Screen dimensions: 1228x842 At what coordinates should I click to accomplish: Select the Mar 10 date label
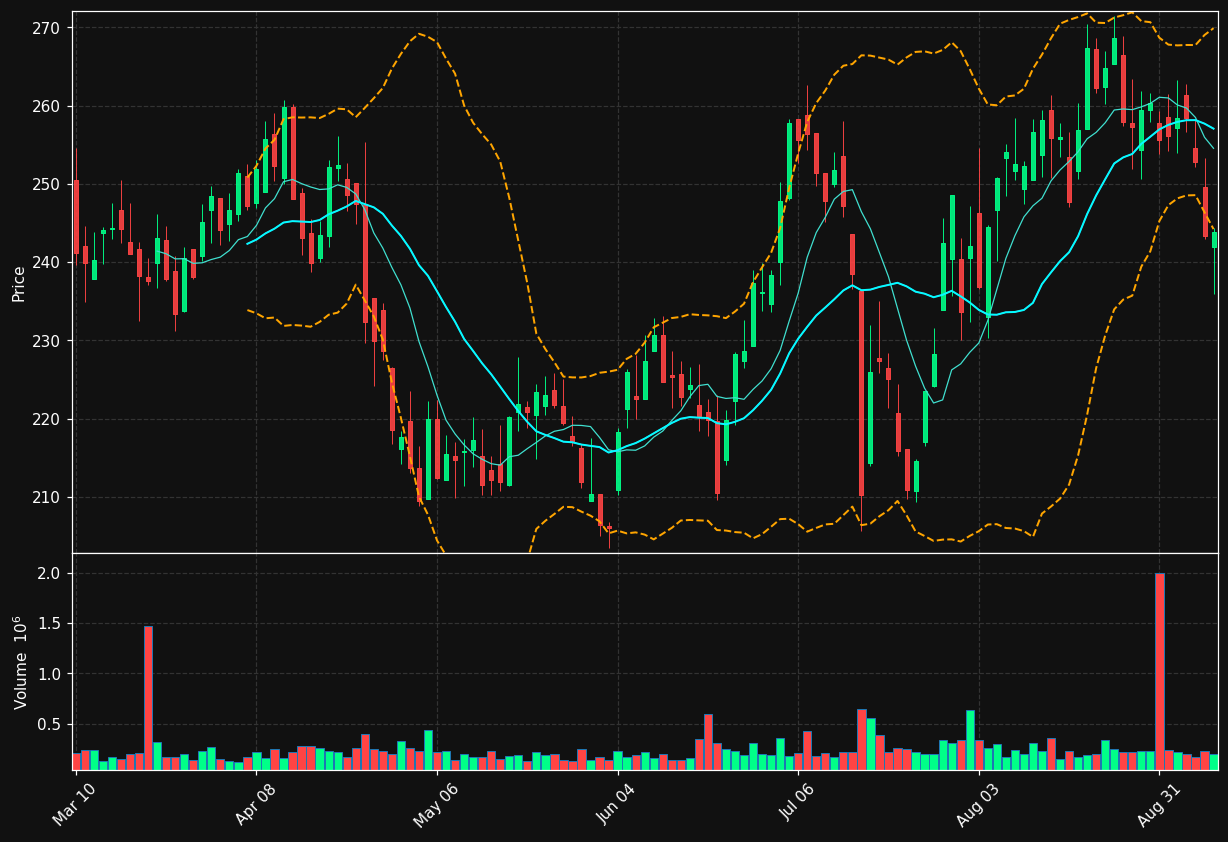[74, 805]
